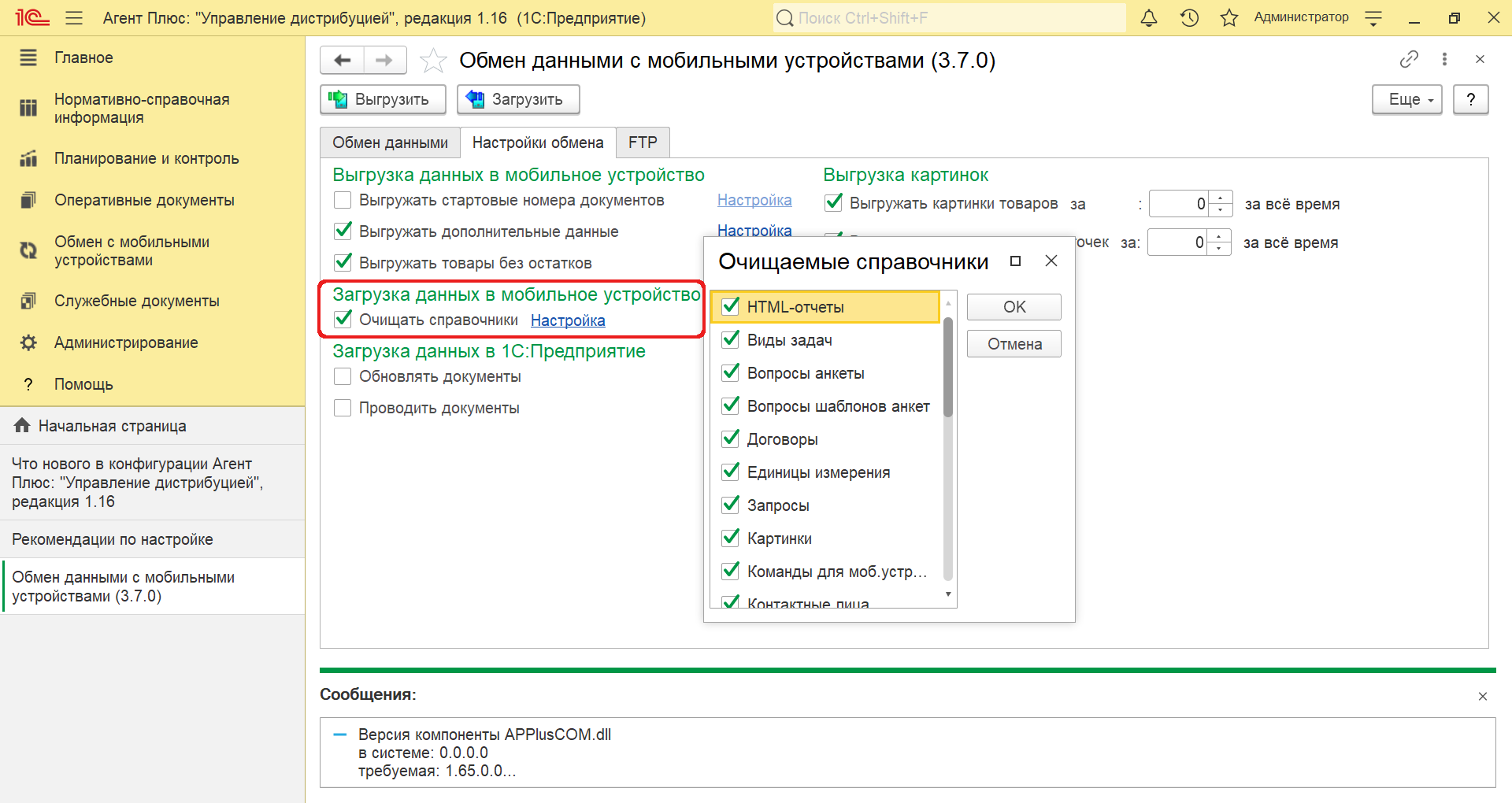The image size is (1512, 803).
Task: Maximize the Очищаемые справочники dialog
Action: 1016,261
